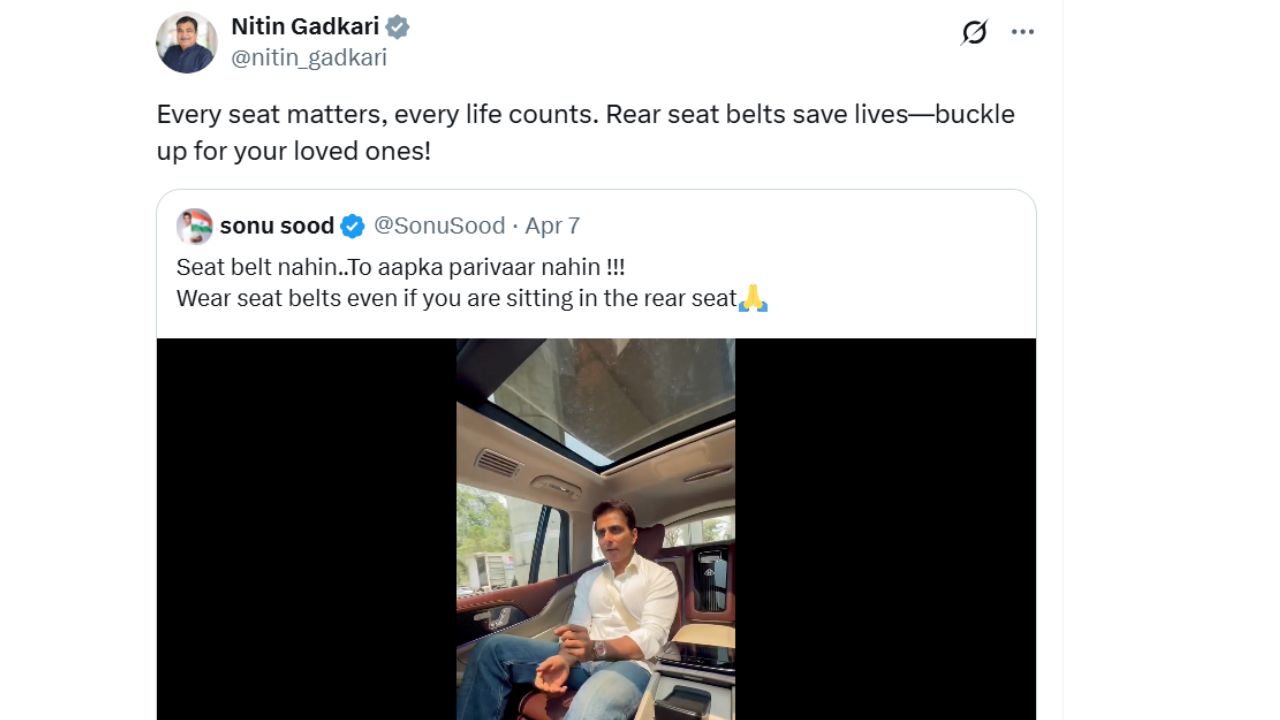Click verified badge beside Nitin Gadkari

pyautogui.click(x=398, y=27)
